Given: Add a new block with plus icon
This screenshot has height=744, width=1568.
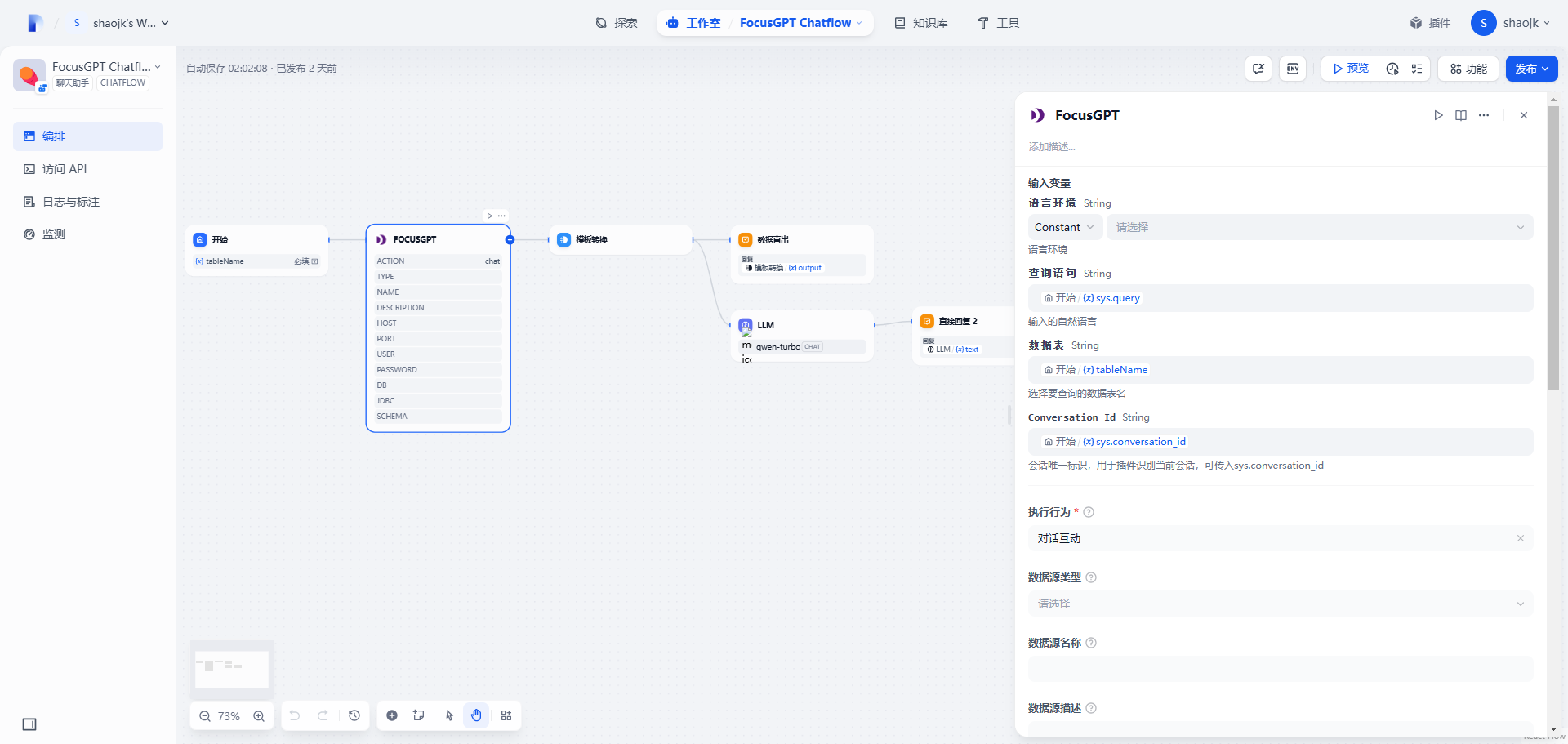Looking at the screenshot, I should click(392, 715).
